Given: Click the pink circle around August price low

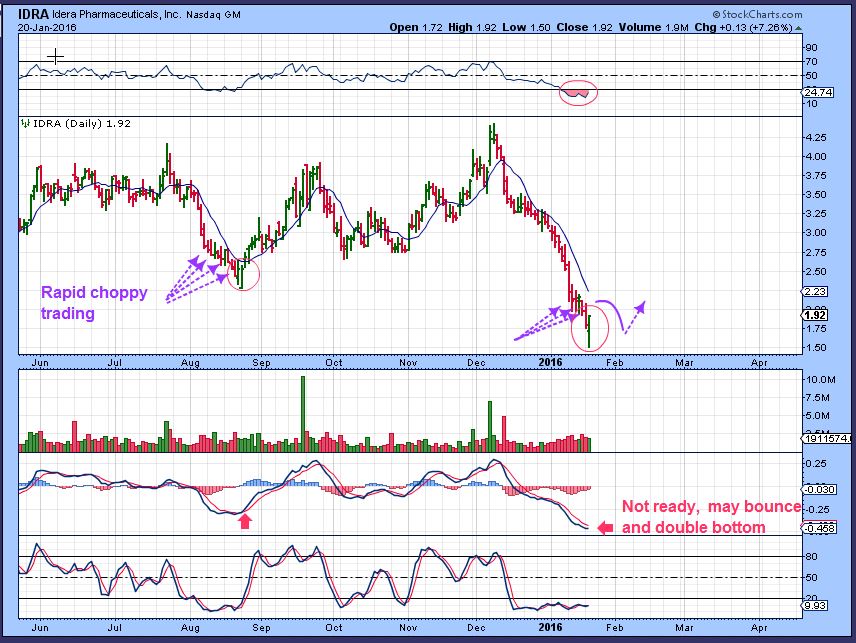Looking at the screenshot, I should click(x=243, y=272).
